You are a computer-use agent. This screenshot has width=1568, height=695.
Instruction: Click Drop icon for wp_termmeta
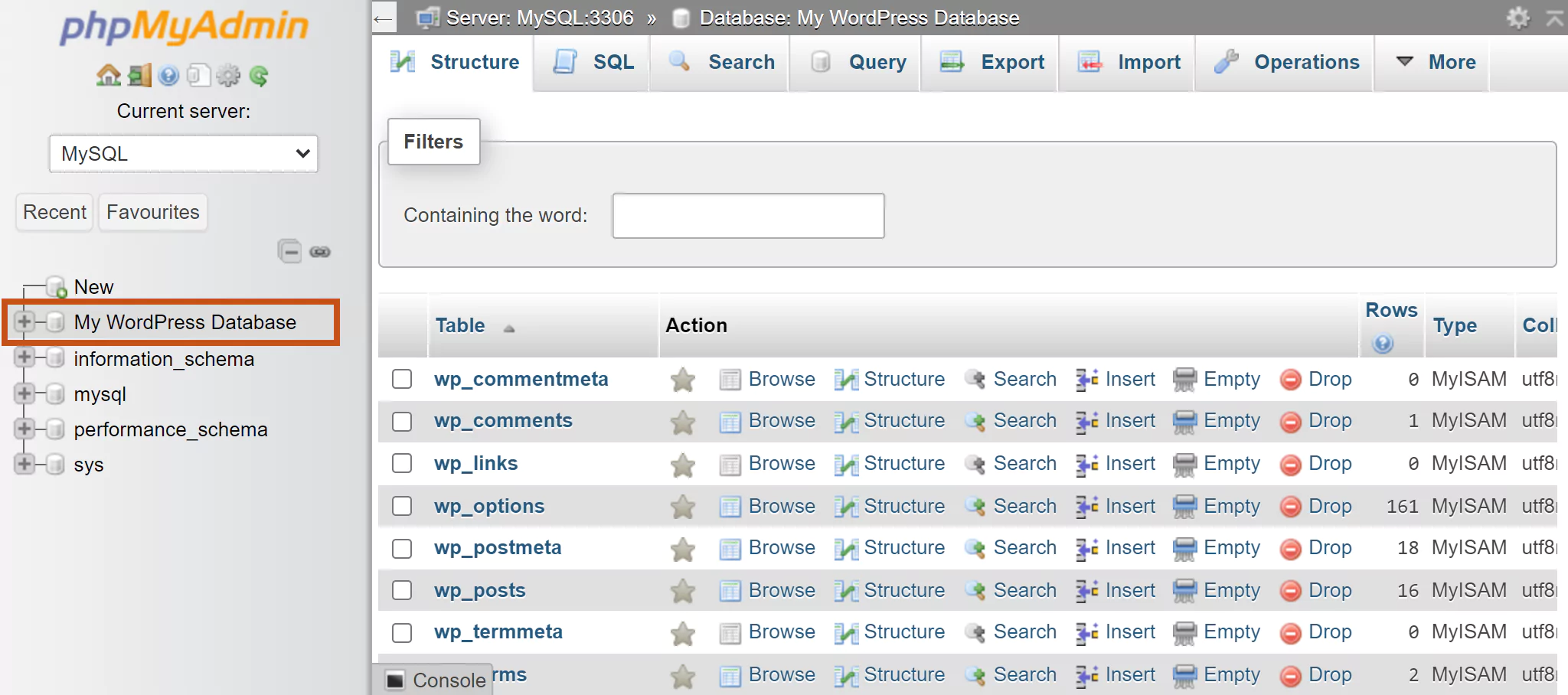pos(1291,633)
